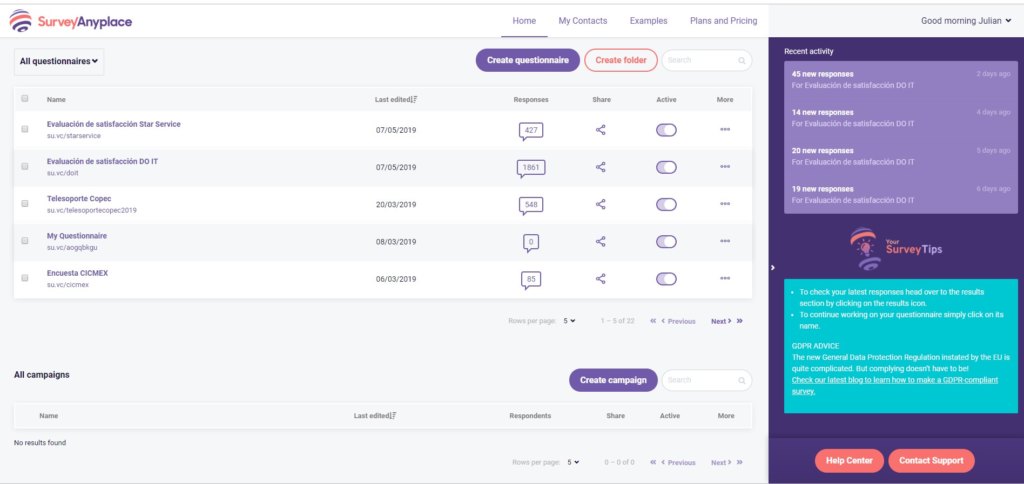Click the search magnifier in questionnaires search

point(742,61)
